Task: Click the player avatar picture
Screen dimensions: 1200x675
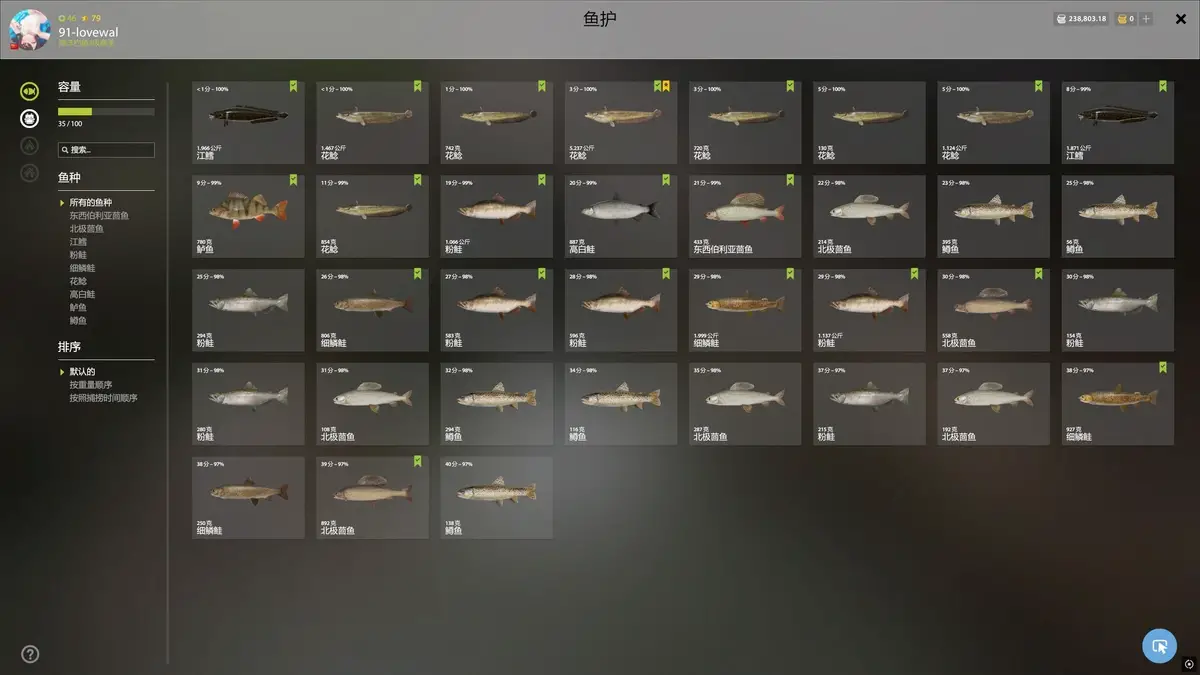Action: (x=30, y=30)
